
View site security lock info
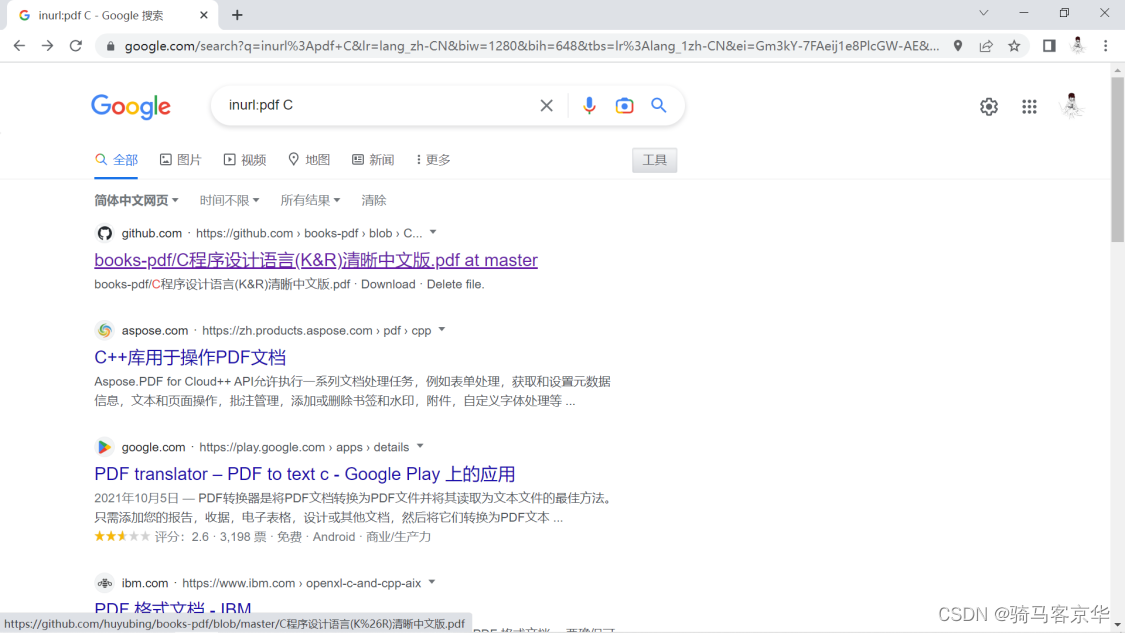[110, 46]
